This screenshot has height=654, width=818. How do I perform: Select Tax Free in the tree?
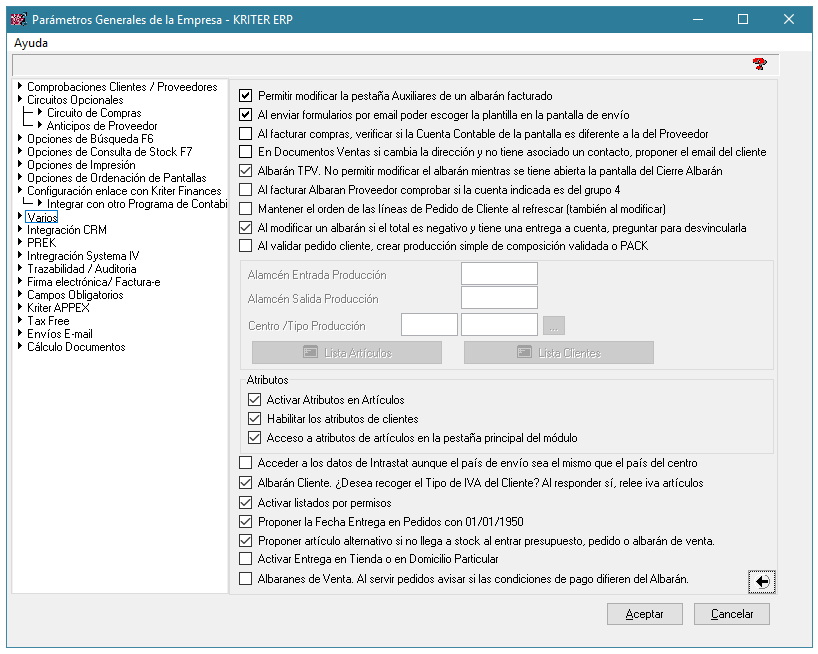[48, 321]
